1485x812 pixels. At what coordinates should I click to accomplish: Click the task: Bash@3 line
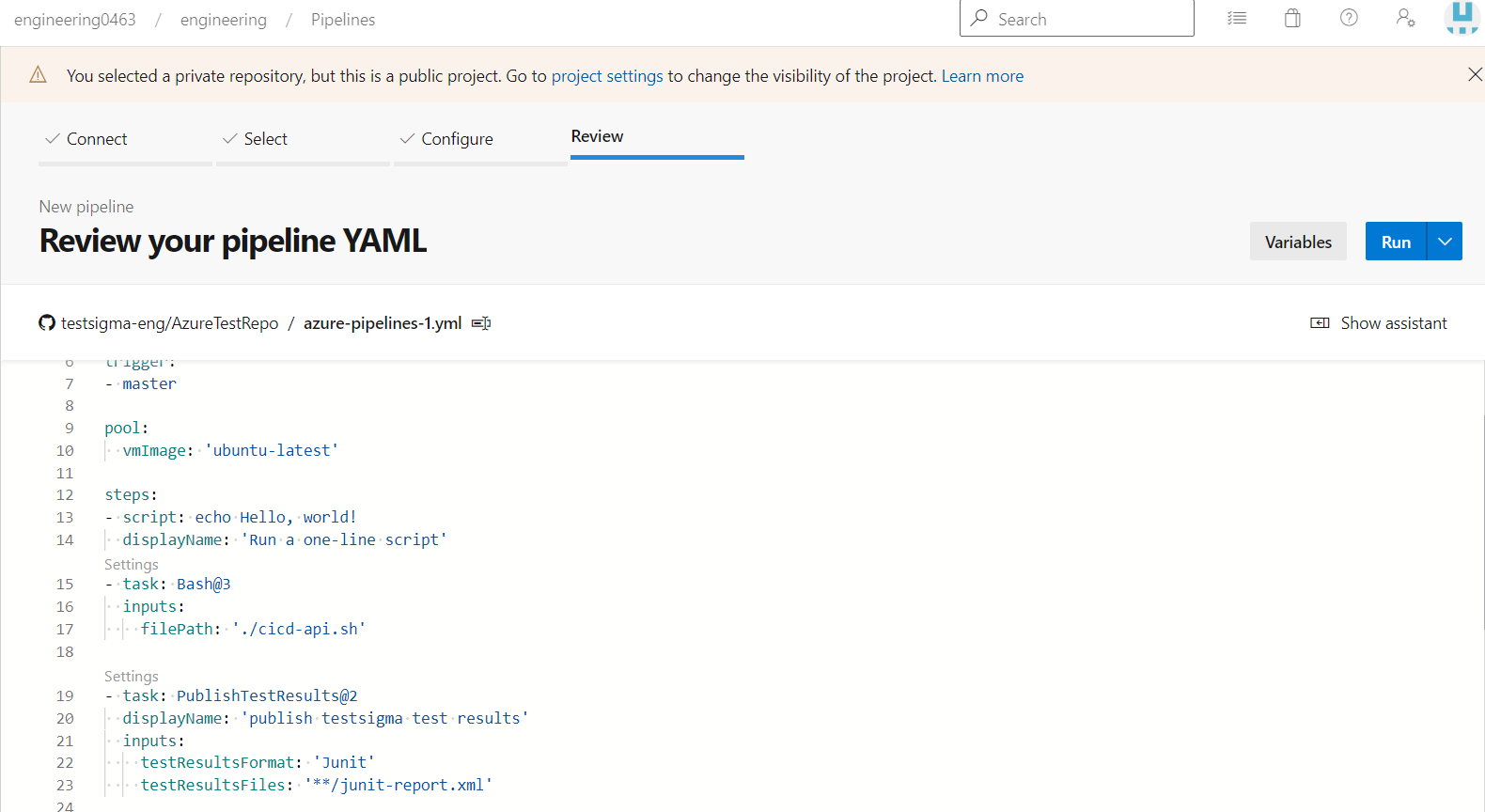tap(168, 584)
